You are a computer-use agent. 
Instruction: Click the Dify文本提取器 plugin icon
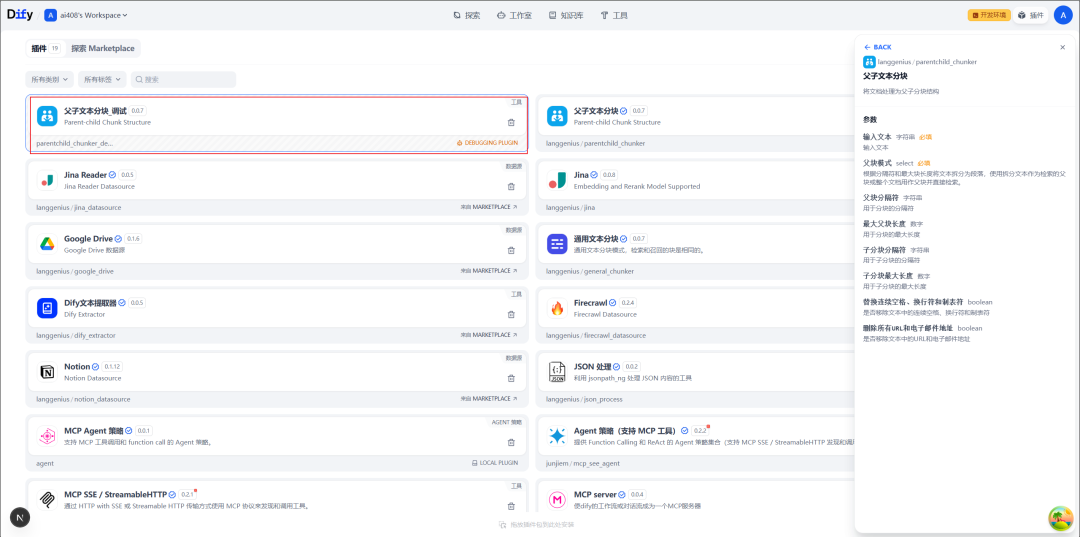point(47,308)
